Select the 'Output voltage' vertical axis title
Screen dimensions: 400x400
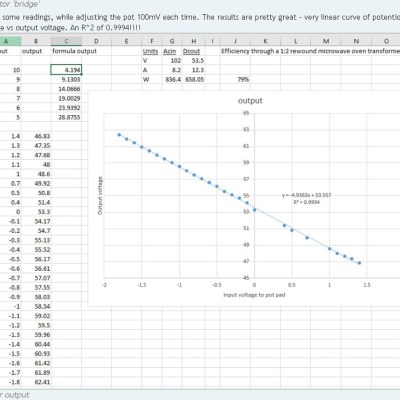100,196
